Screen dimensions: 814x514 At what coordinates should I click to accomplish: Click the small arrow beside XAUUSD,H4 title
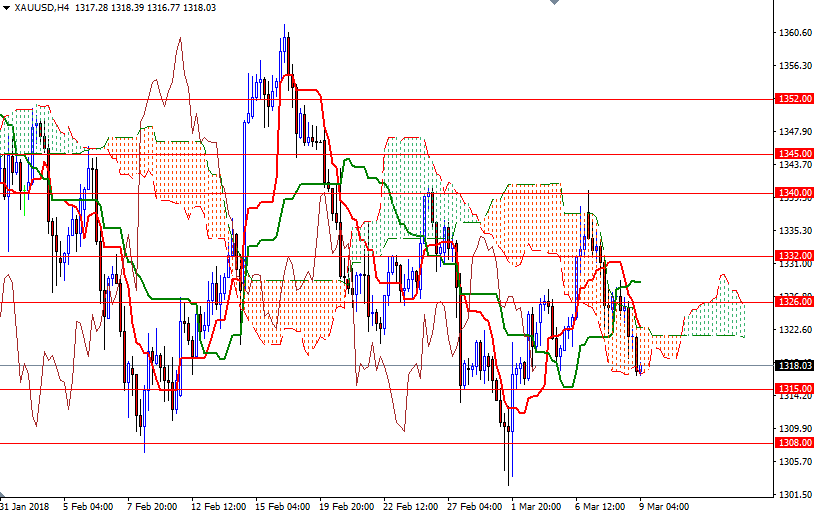(x=6, y=8)
